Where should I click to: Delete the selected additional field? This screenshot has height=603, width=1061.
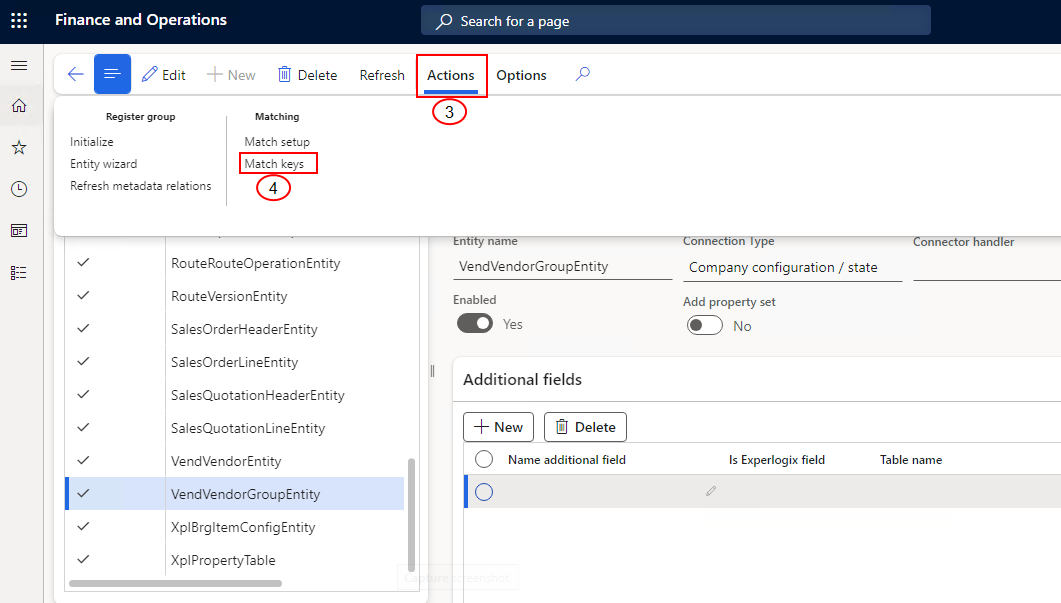(585, 427)
